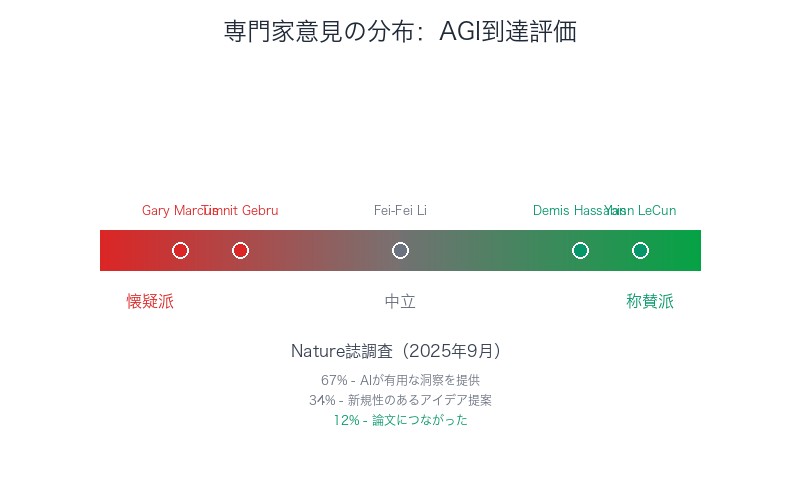Viewport: 800px width, 500px height.
Task: Click the chart title 専門家意見の分布
Action: [400, 32]
